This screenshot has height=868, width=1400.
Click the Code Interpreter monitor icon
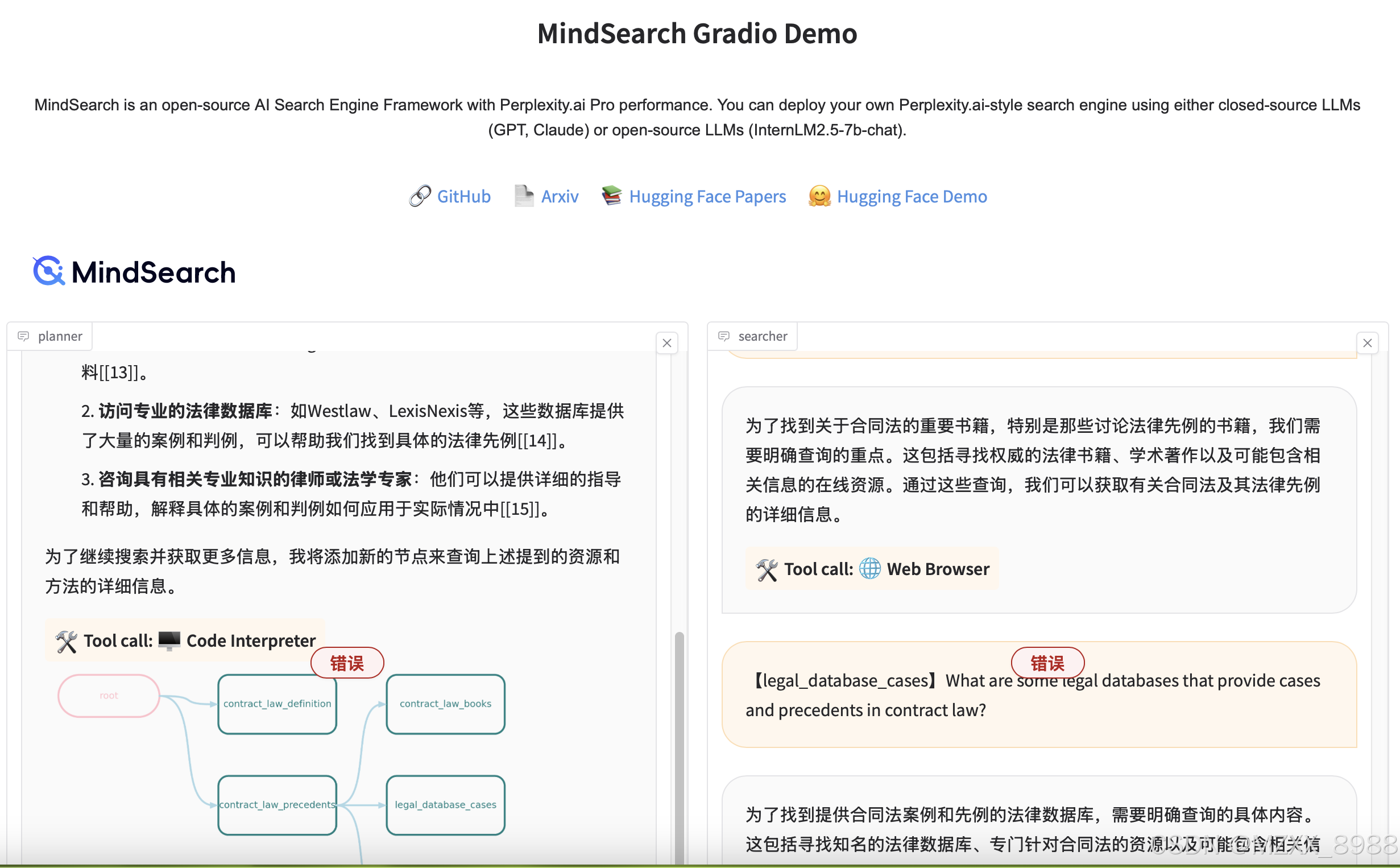169,640
